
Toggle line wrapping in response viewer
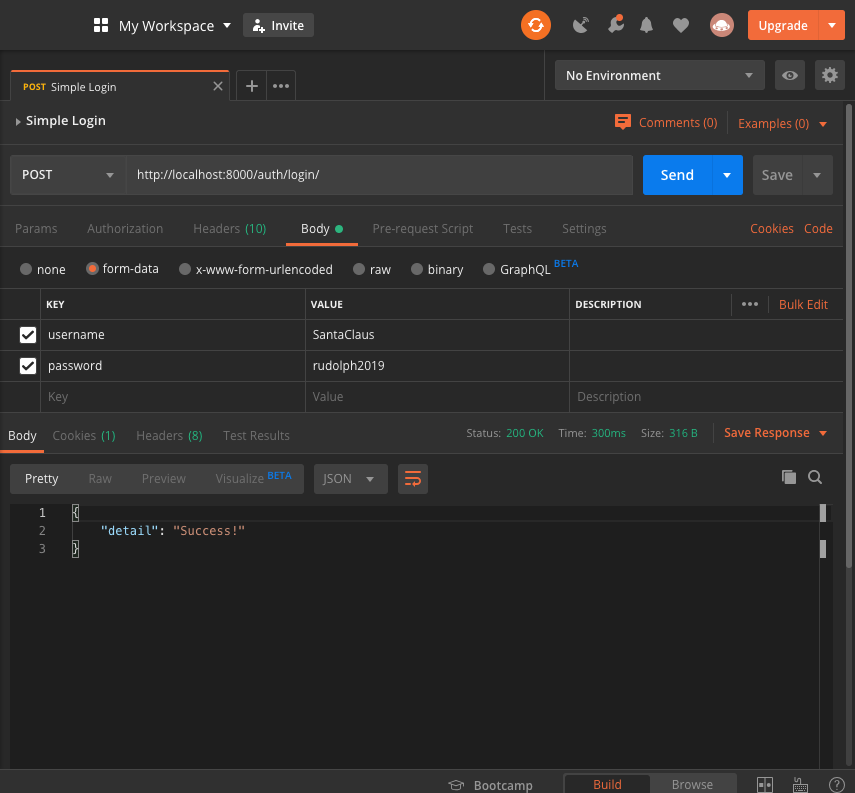pos(413,479)
